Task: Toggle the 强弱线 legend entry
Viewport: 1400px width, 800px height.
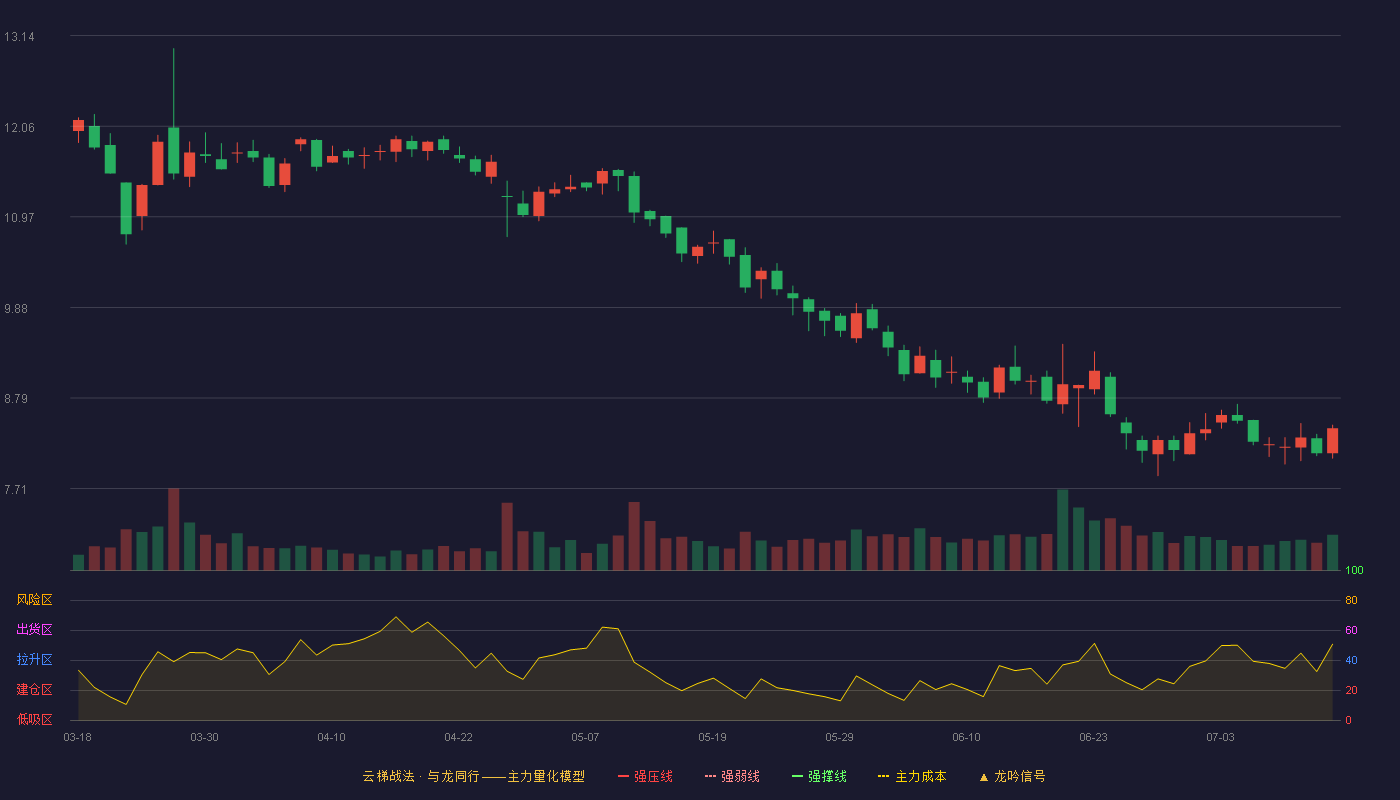Action: click(x=732, y=776)
